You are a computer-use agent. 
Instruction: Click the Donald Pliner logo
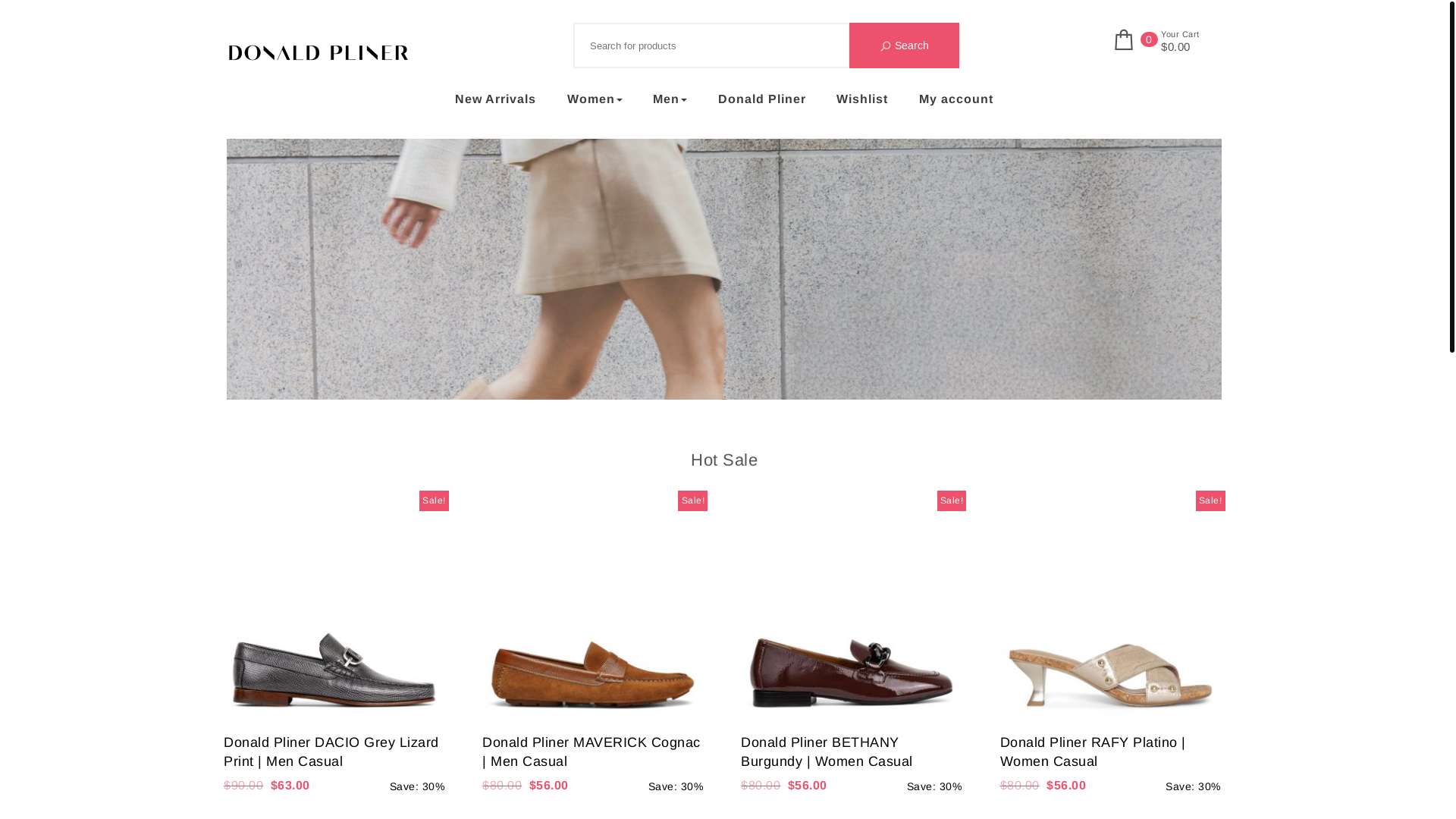(x=318, y=52)
